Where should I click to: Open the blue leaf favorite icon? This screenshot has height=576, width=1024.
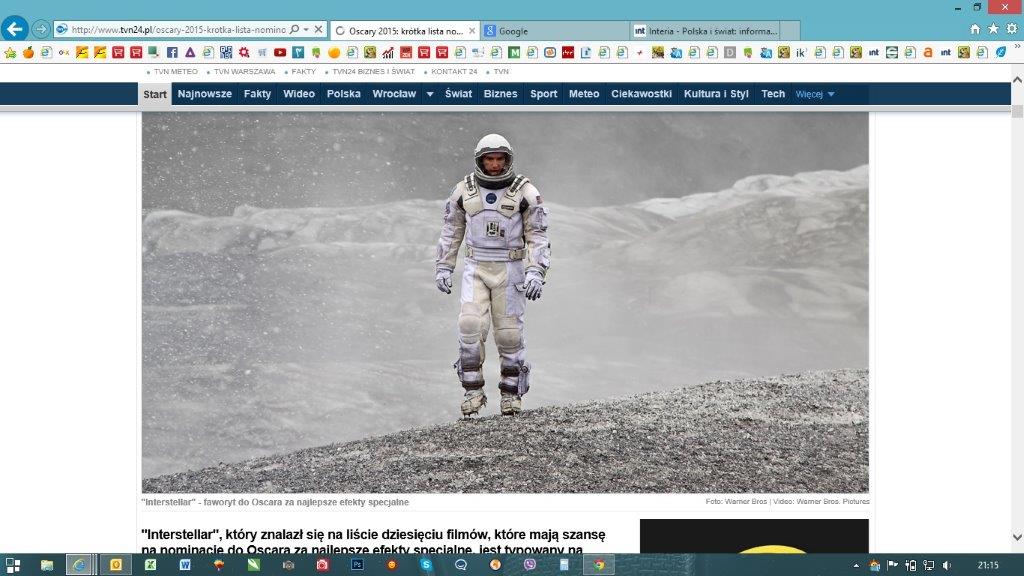[x=1000, y=52]
